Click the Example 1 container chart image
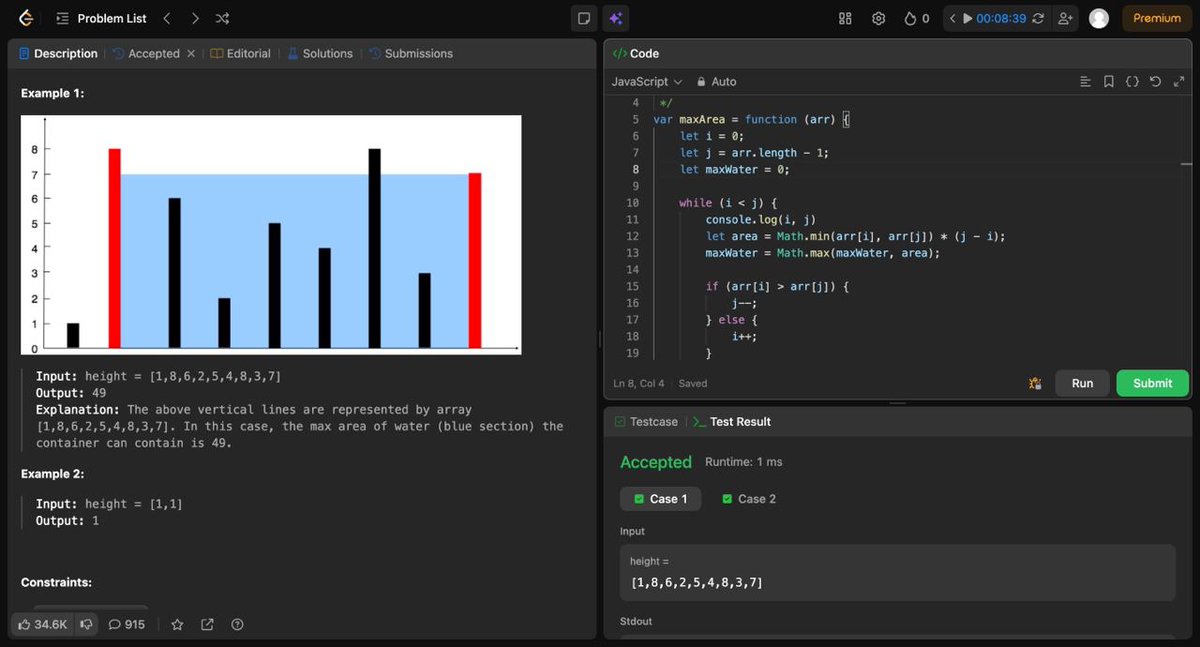The width and height of the screenshot is (1200, 647). [x=271, y=235]
